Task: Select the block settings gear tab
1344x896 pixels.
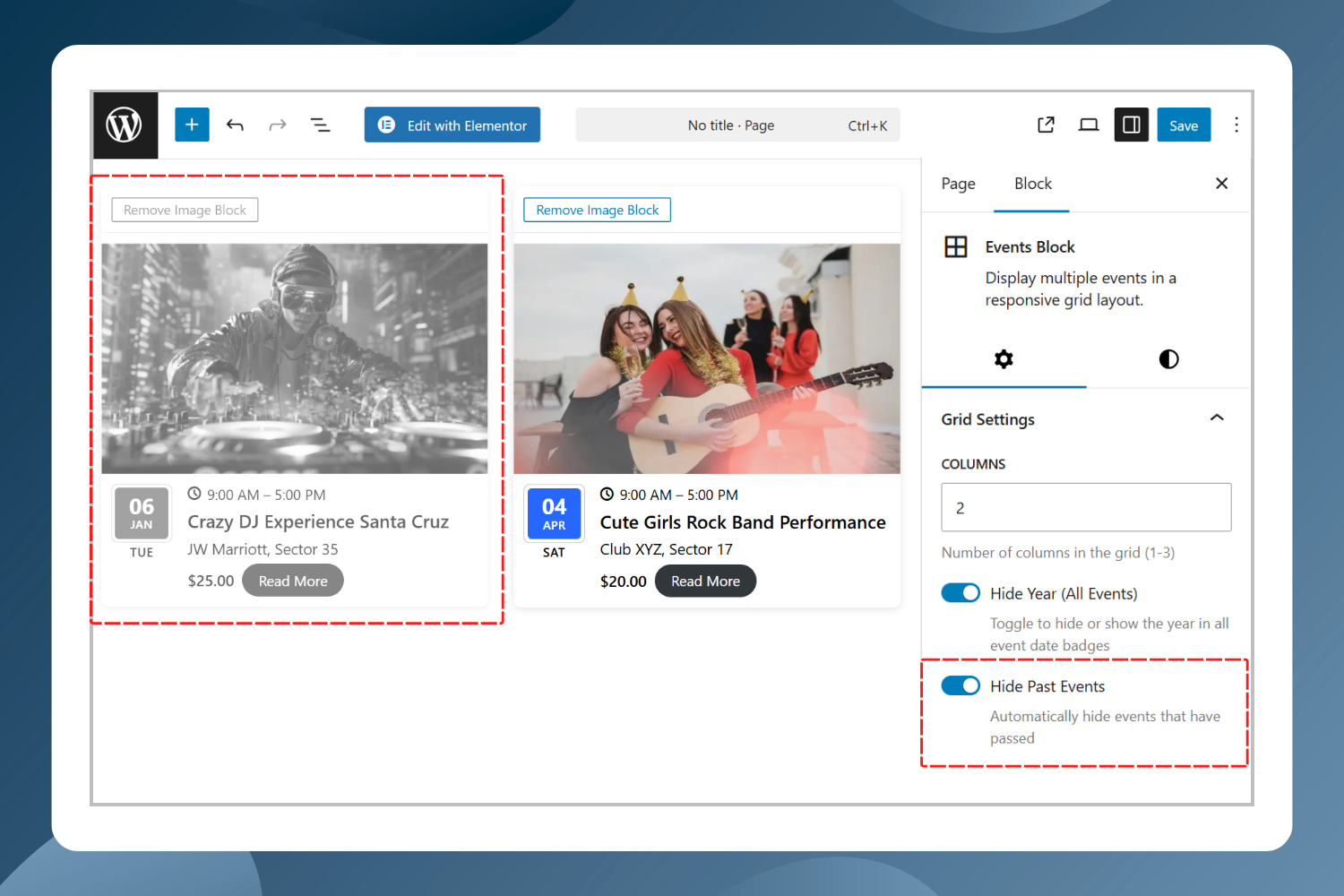Action: (x=1004, y=359)
